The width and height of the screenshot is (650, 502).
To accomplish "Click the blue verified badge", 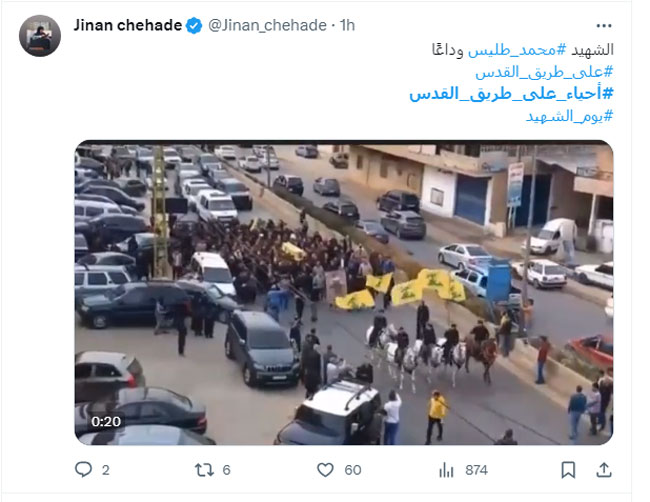I will [x=194, y=26].
